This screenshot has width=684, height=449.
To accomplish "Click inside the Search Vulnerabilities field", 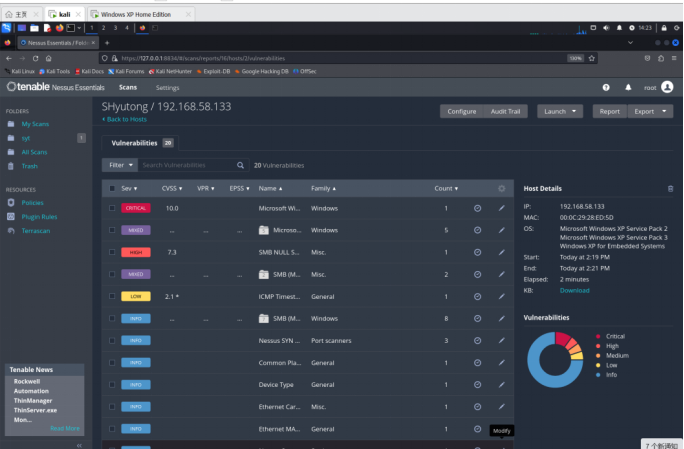I will [x=188, y=165].
